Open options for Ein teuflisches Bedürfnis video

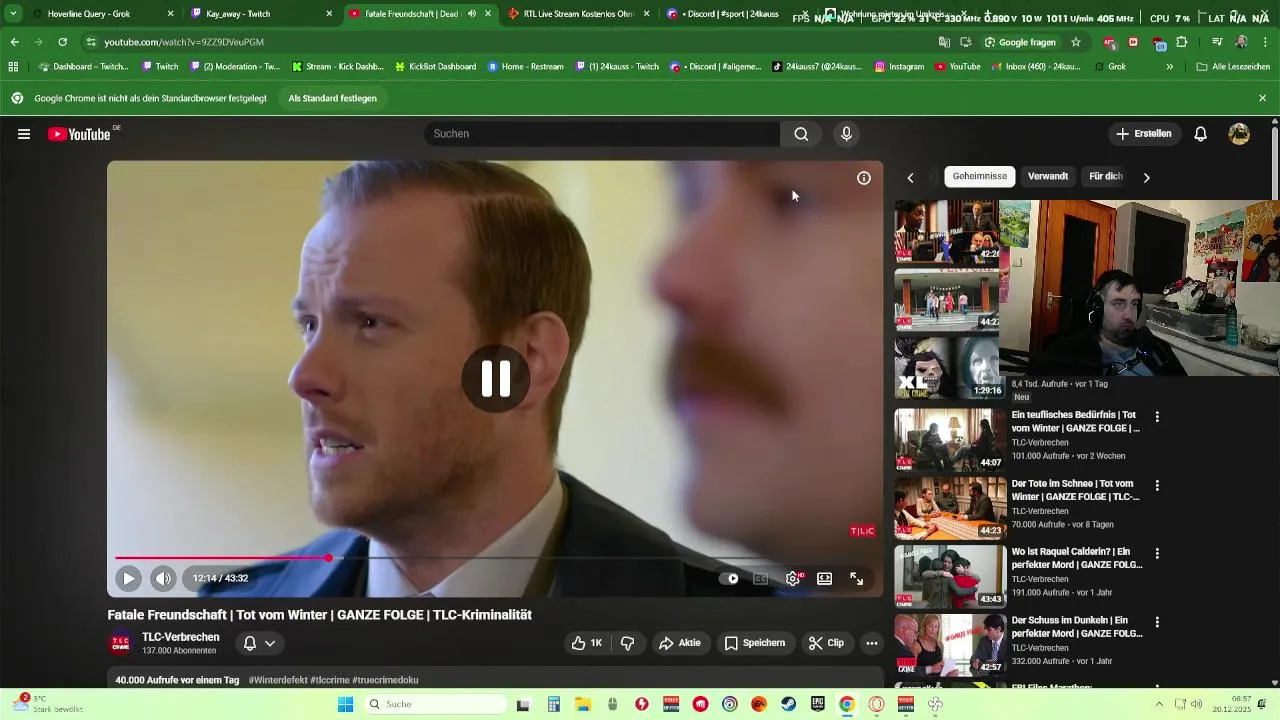(x=1157, y=417)
